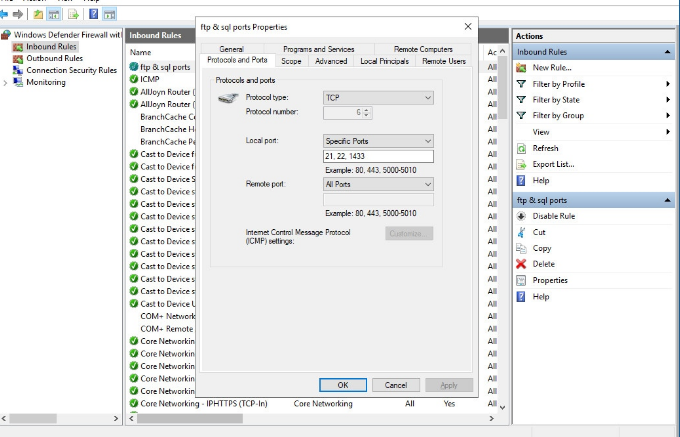
Task: Expand Filter by Profile submenu arrow
Action: coord(668,84)
